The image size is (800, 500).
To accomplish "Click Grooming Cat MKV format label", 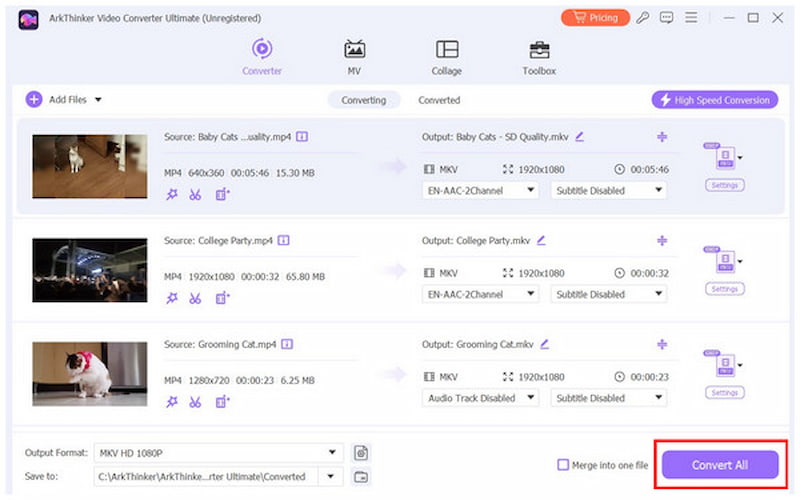I will [x=448, y=377].
